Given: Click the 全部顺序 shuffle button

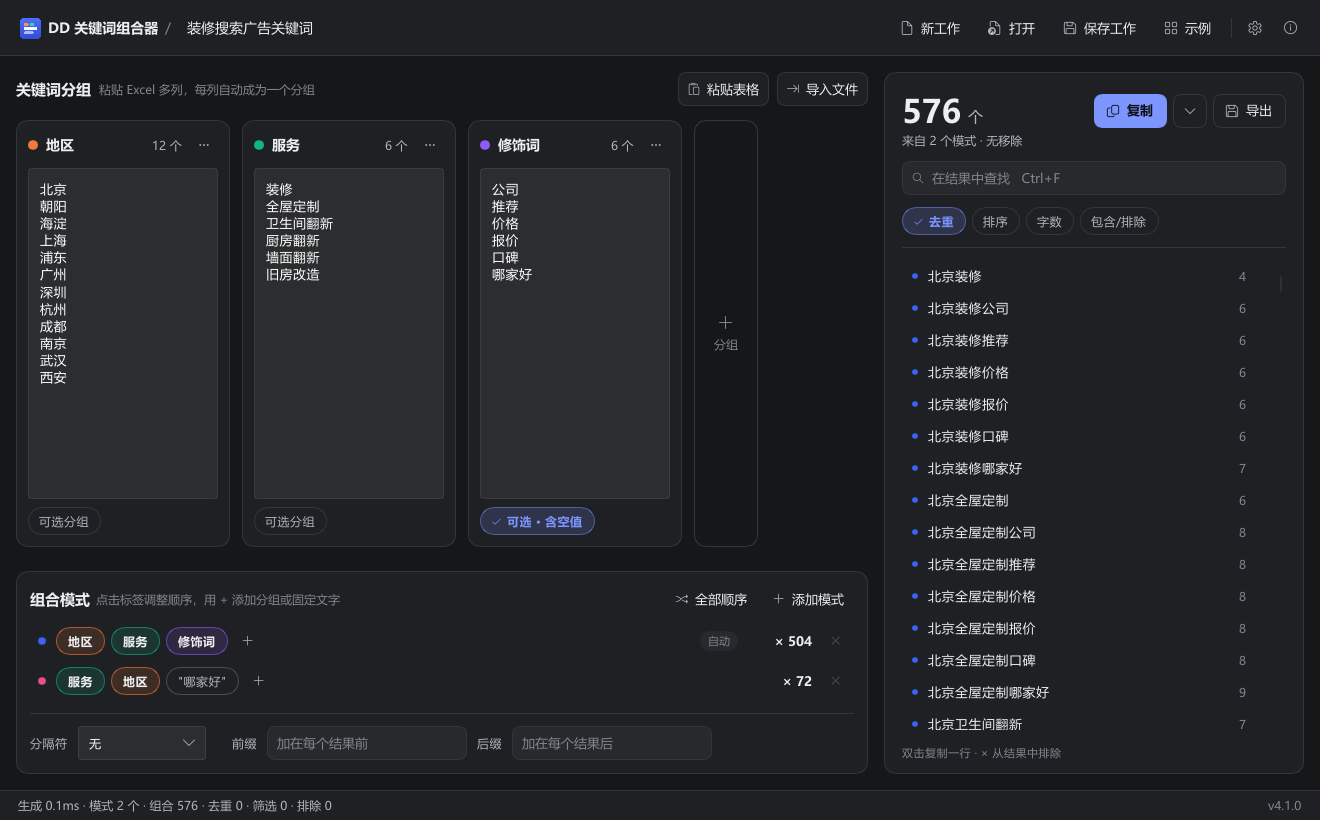Looking at the screenshot, I should point(712,599).
